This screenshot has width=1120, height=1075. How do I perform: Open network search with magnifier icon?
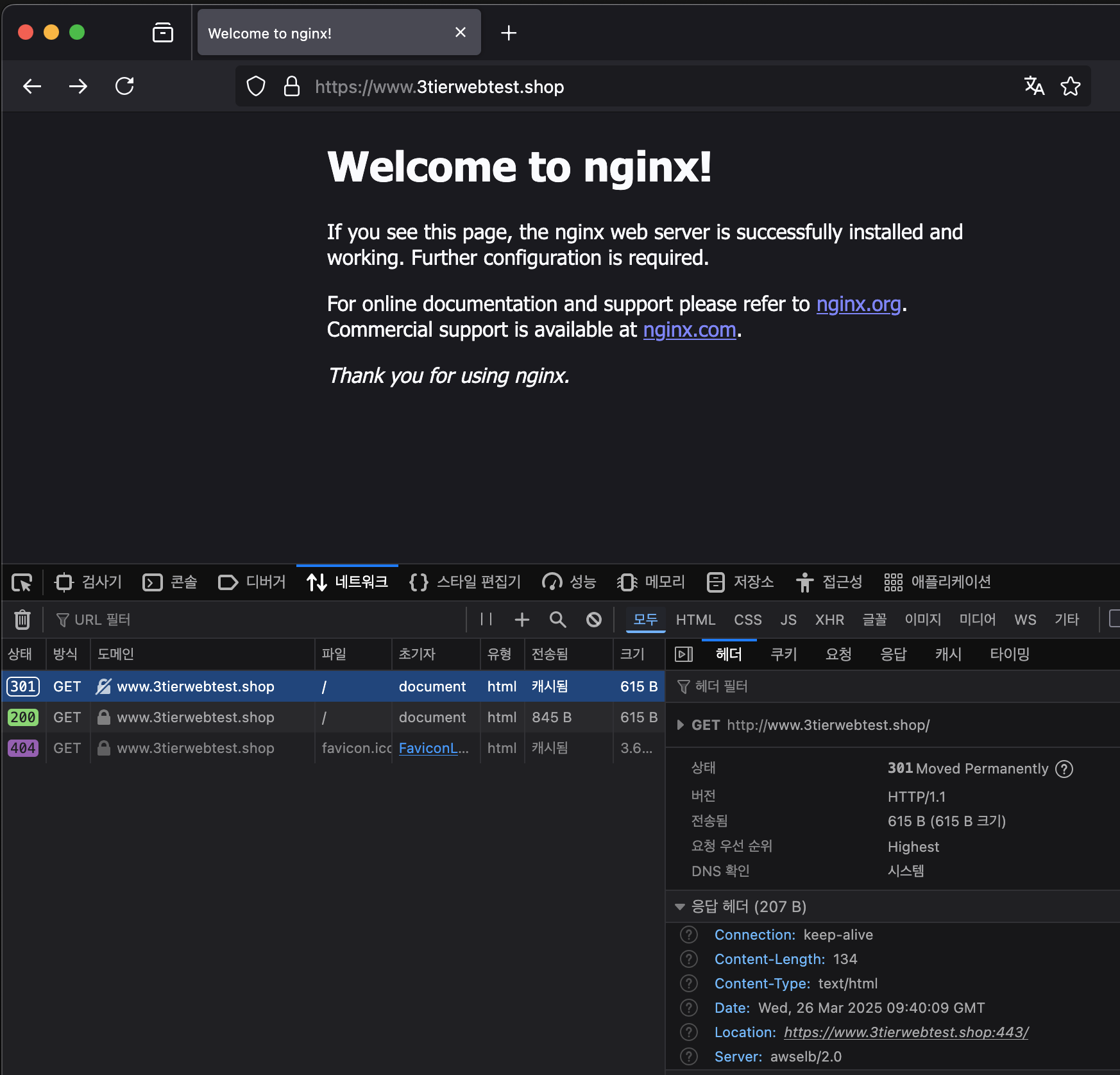tap(558, 620)
